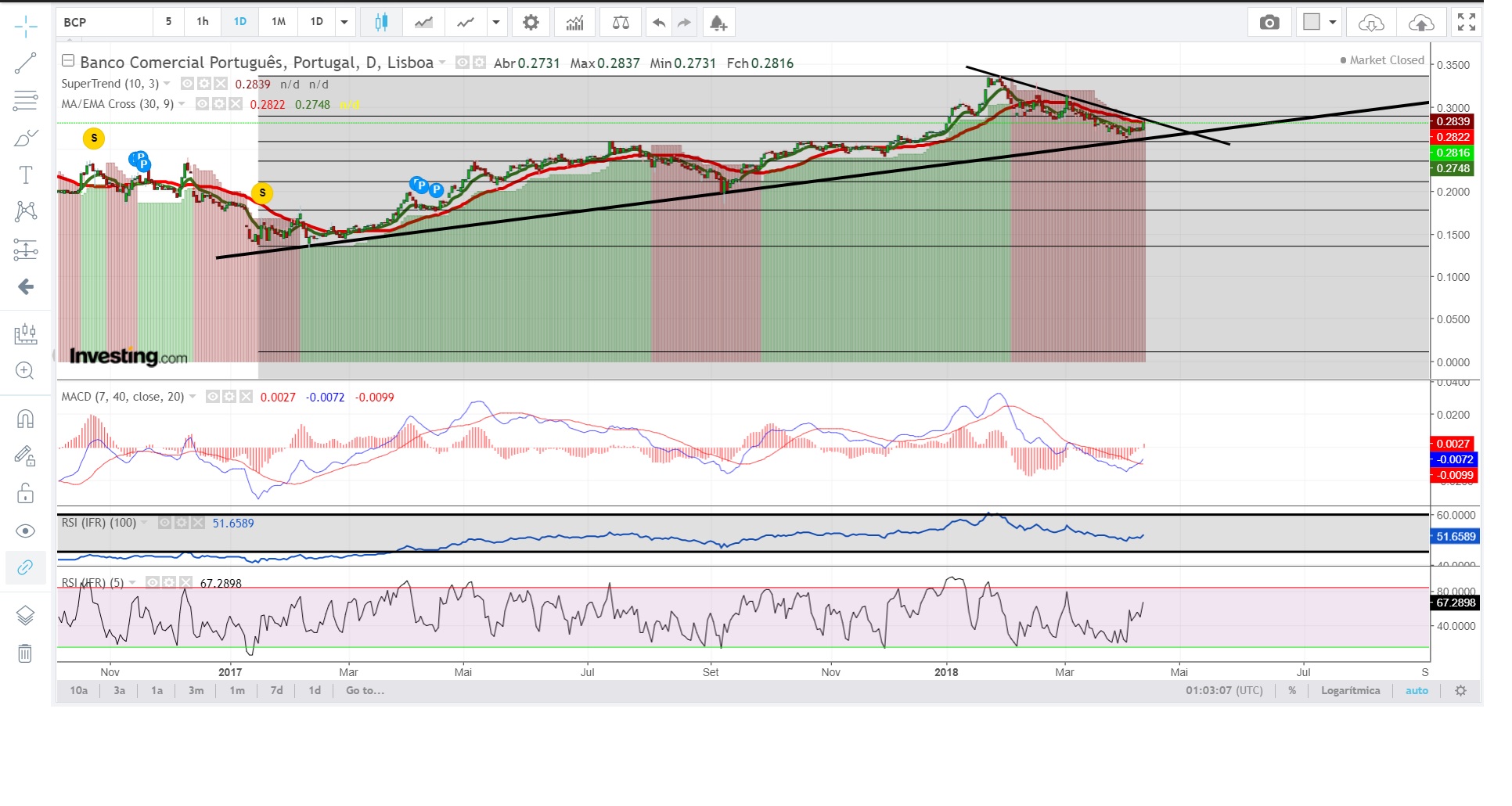Open the indicators panel
This screenshot has width=1512, height=806.
click(x=574, y=23)
